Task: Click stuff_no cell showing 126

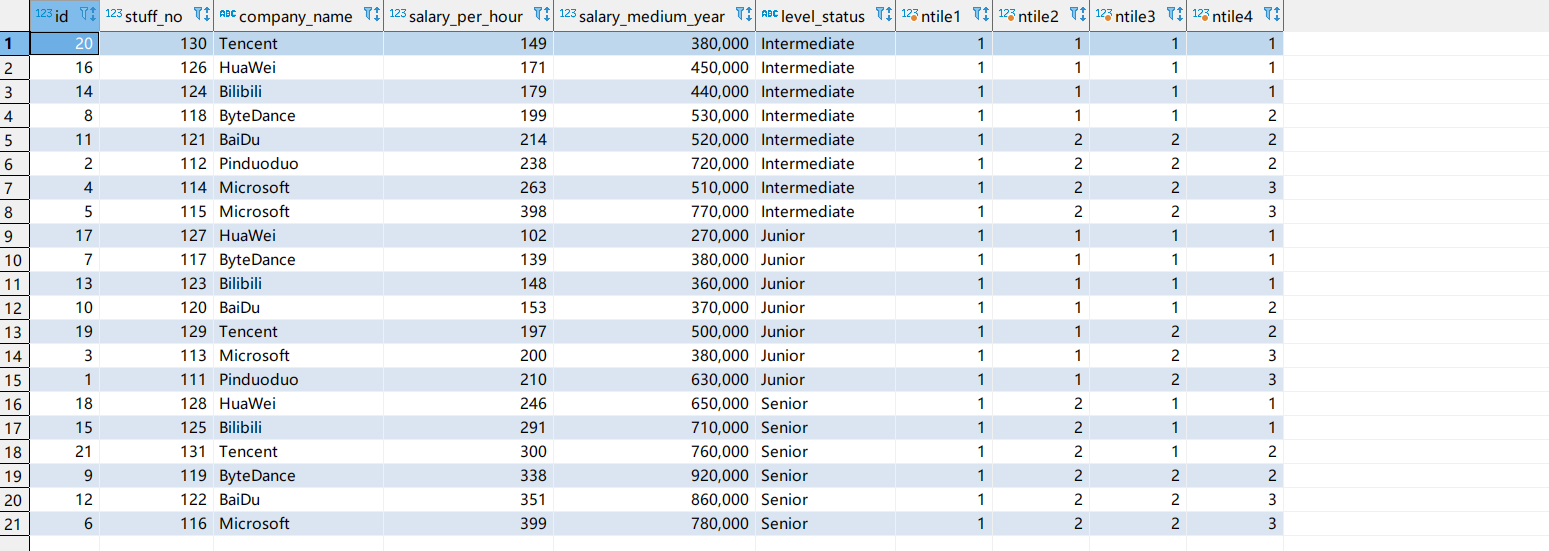Action: pyautogui.click(x=156, y=67)
